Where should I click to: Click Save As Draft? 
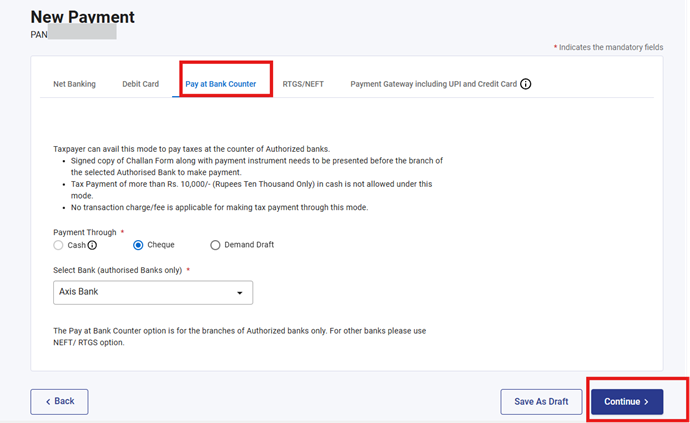541,402
